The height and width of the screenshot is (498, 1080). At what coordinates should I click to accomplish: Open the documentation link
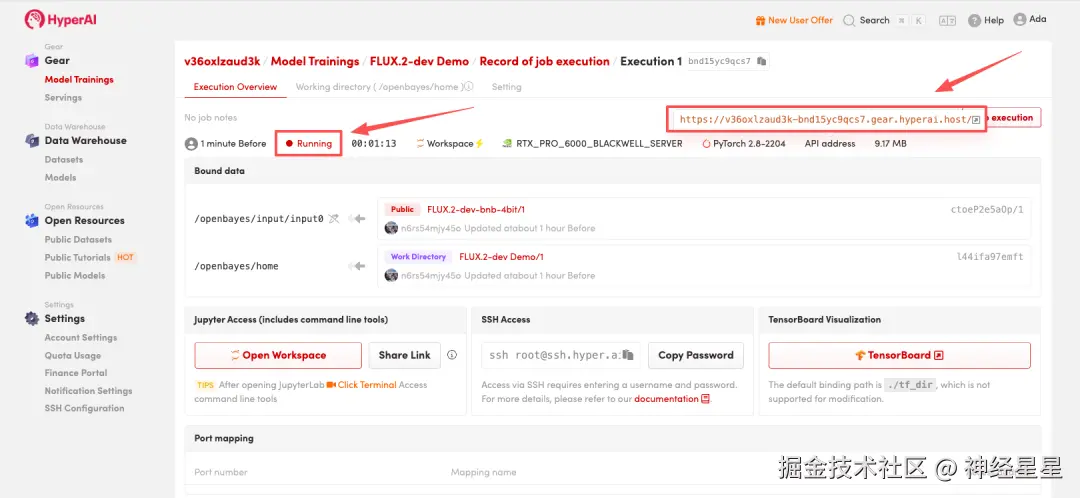click(x=666, y=399)
